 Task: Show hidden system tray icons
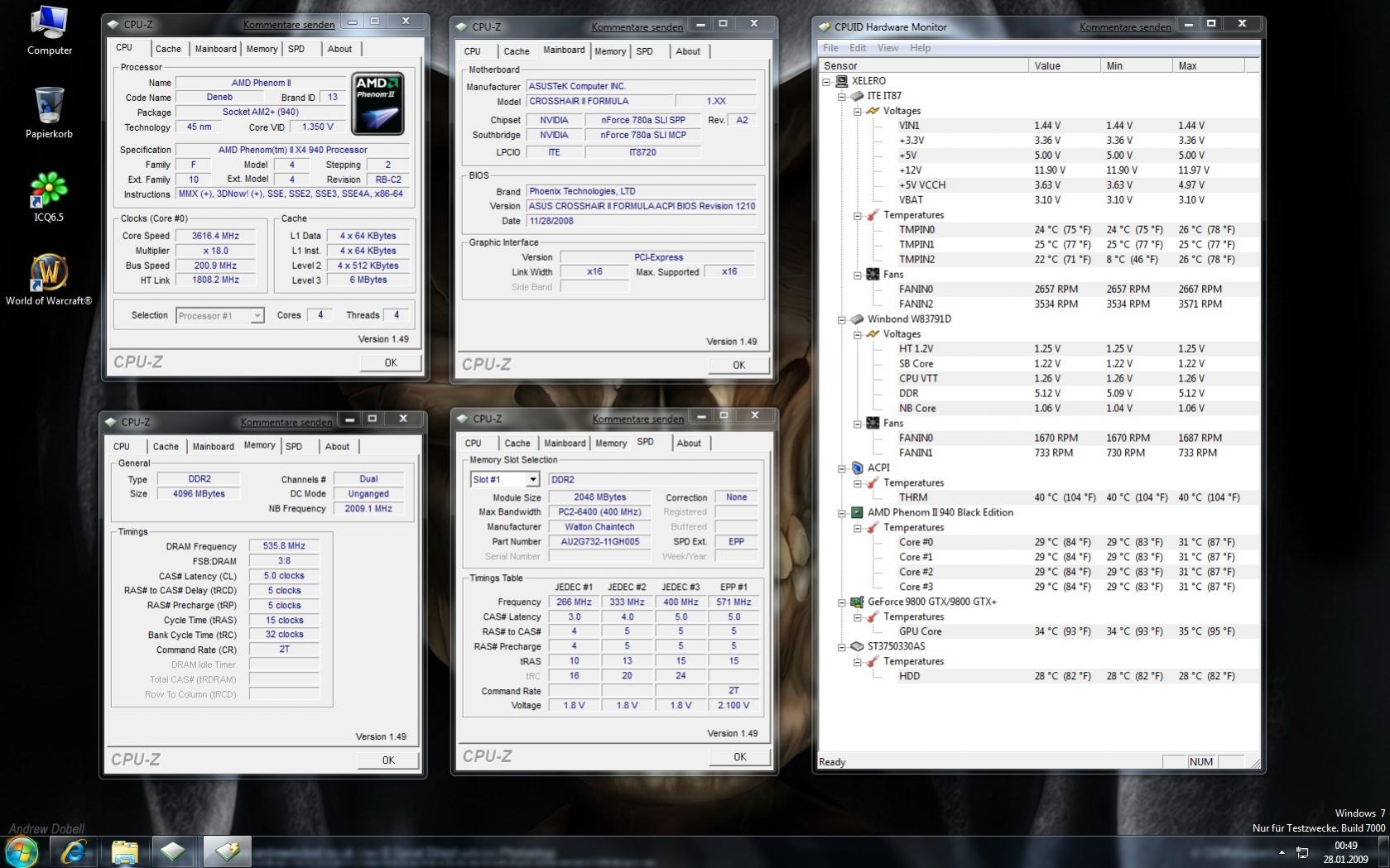tap(1282, 852)
